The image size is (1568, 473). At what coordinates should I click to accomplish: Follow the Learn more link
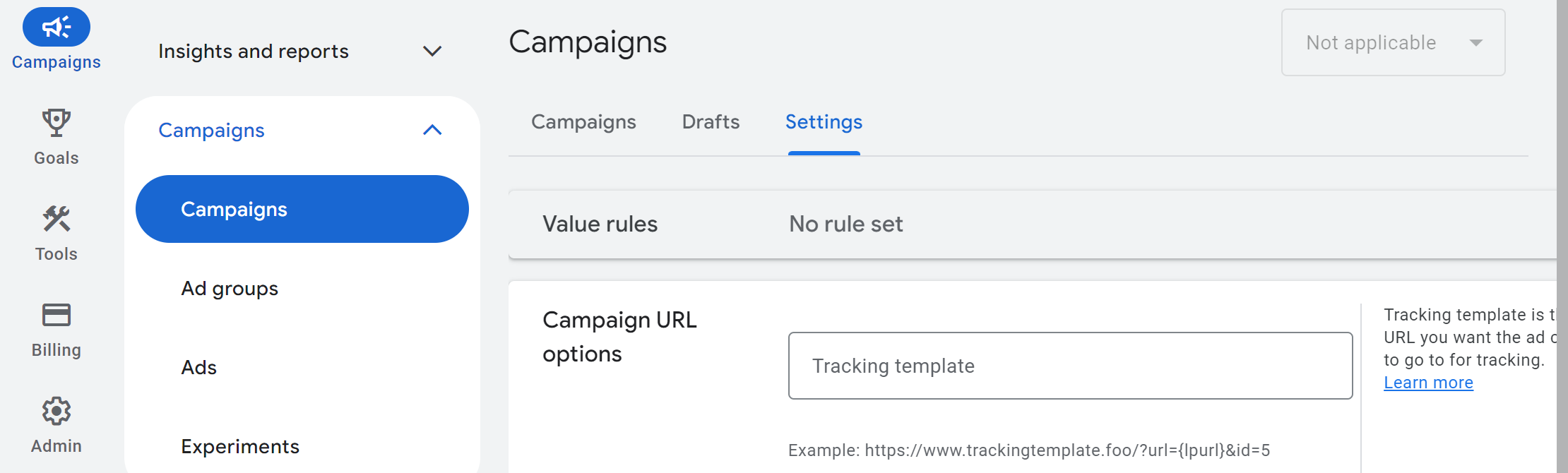tap(1428, 383)
